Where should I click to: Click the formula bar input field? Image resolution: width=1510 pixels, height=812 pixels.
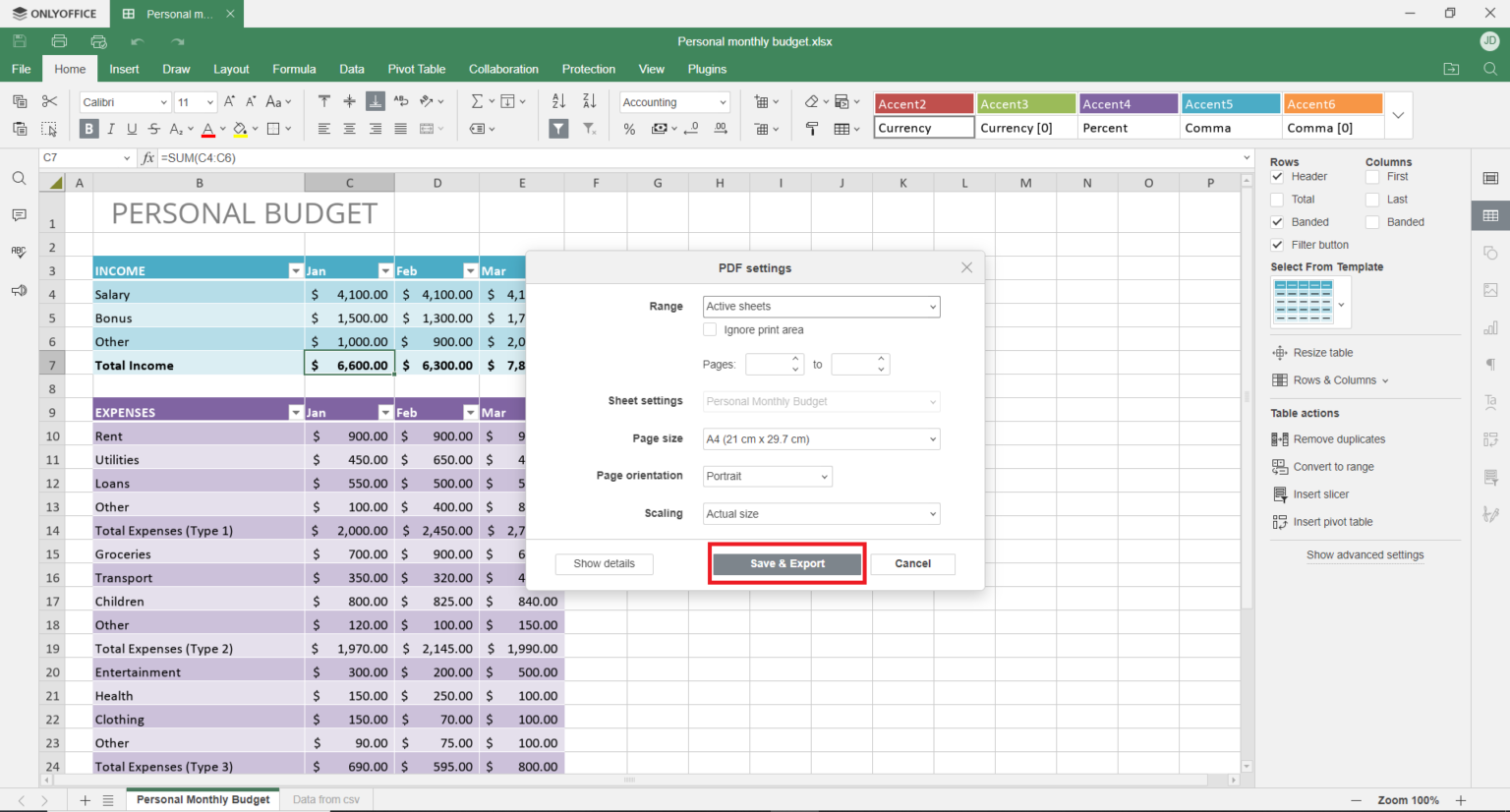pyautogui.click(x=393, y=157)
